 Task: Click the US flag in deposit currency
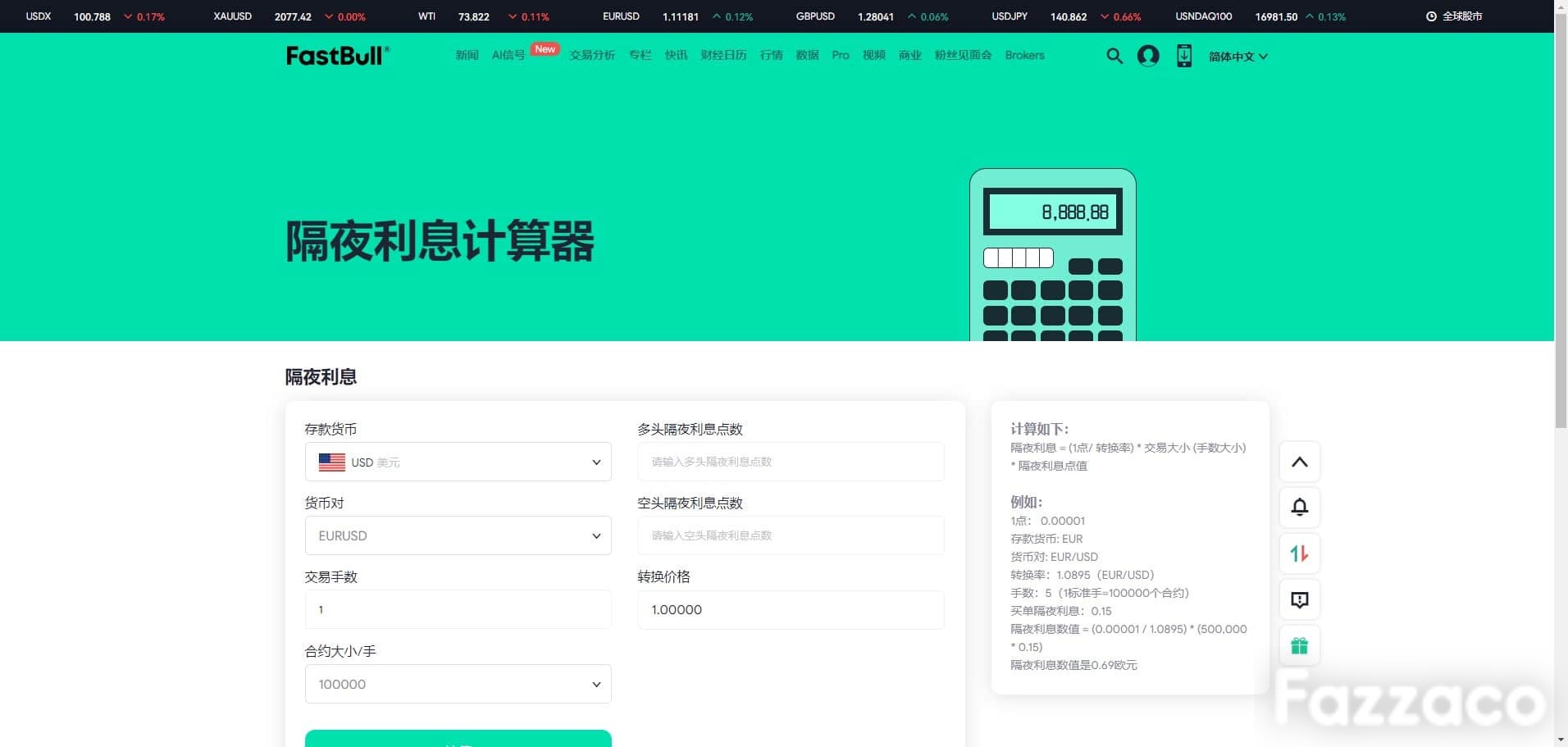coord(331,462)
